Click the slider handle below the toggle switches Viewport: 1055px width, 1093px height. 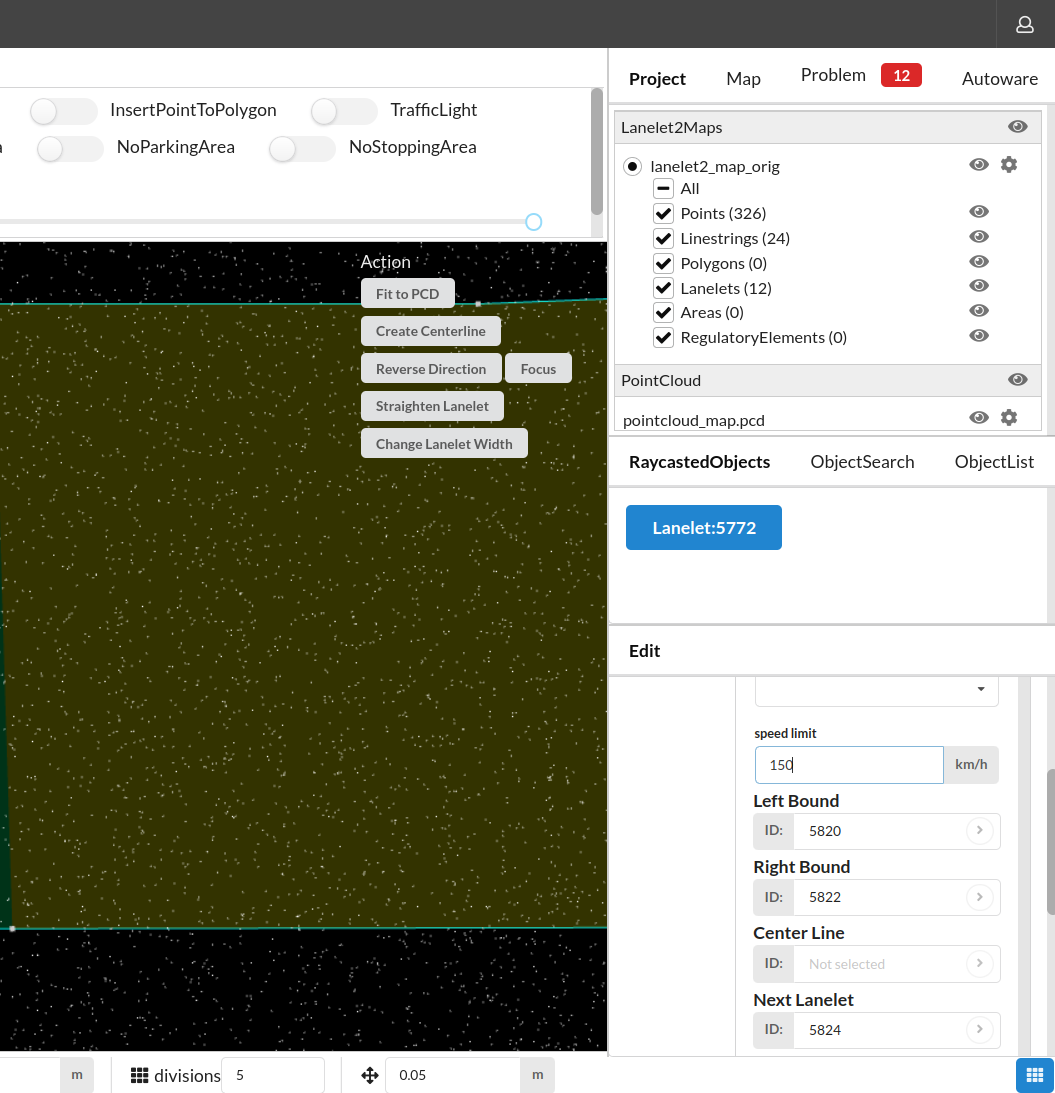coord(533,221)
